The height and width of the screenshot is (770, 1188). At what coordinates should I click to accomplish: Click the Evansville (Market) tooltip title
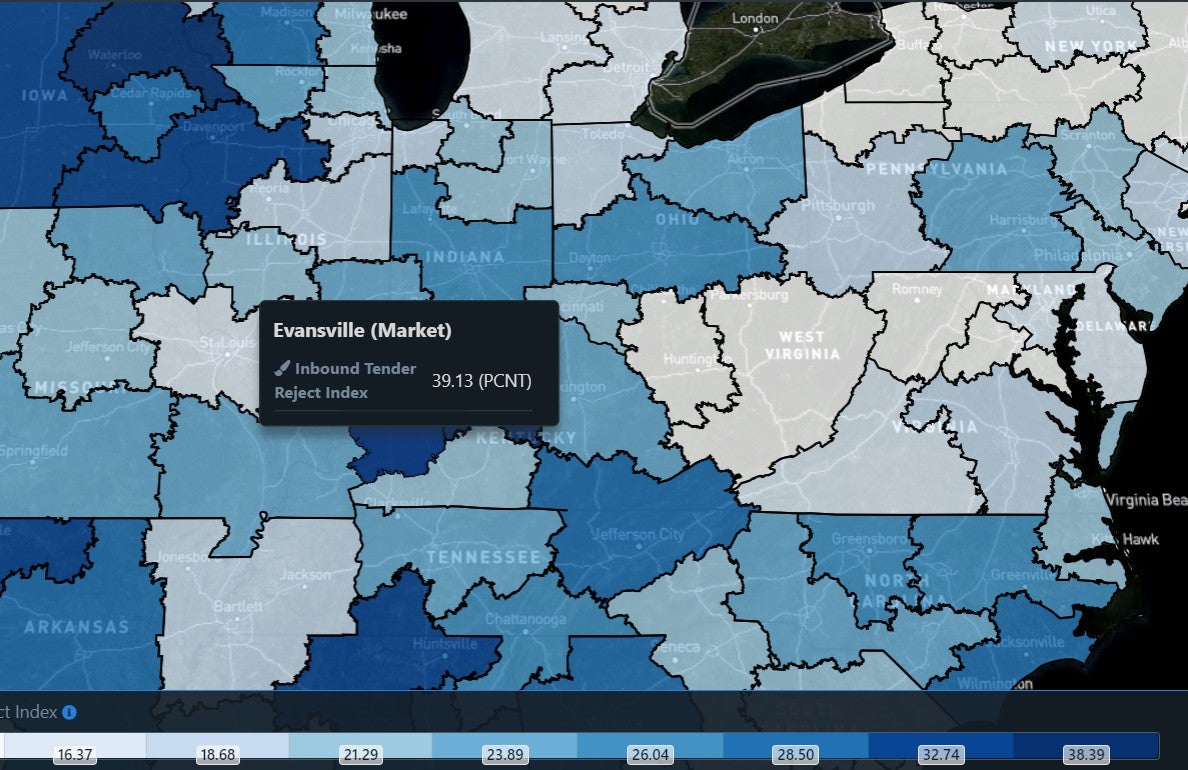pos(362,330)
